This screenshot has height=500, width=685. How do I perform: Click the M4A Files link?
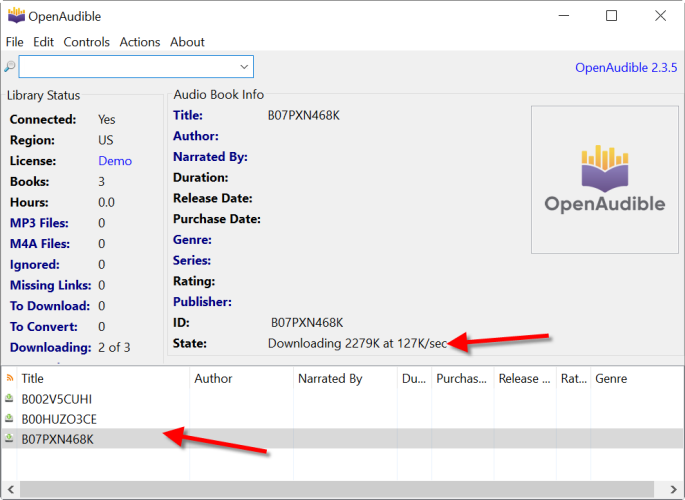40,244
